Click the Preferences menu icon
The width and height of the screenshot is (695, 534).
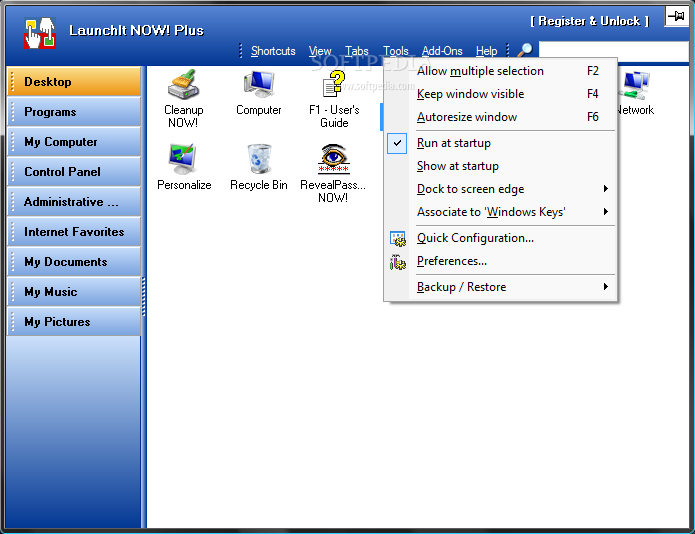click(x=398, y=262)
